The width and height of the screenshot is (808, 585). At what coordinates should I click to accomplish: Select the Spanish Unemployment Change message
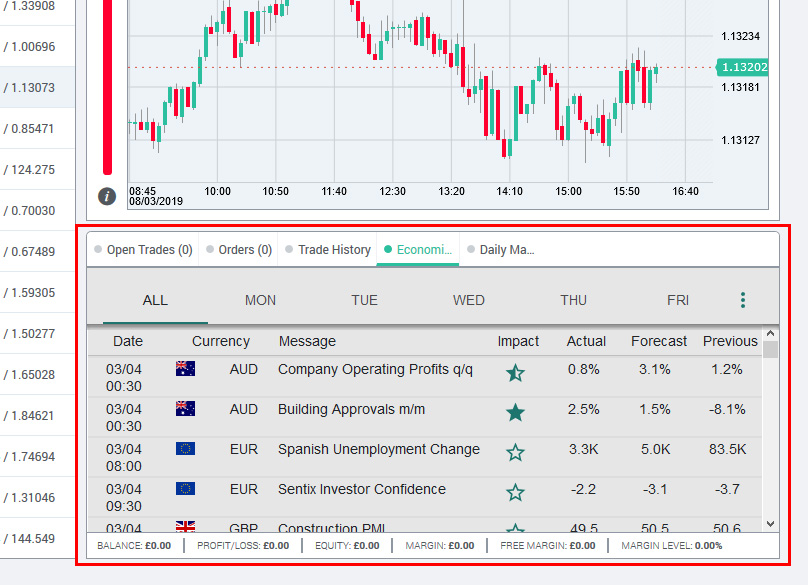(x=379, y=449)
